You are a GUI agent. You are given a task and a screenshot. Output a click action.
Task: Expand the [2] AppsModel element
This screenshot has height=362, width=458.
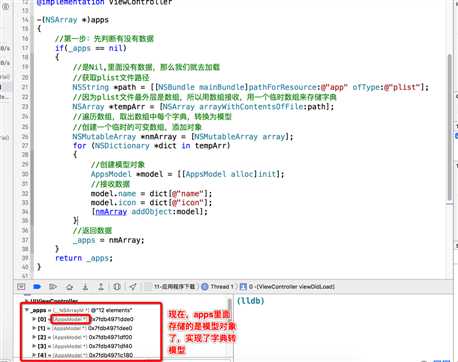(34, 337)
